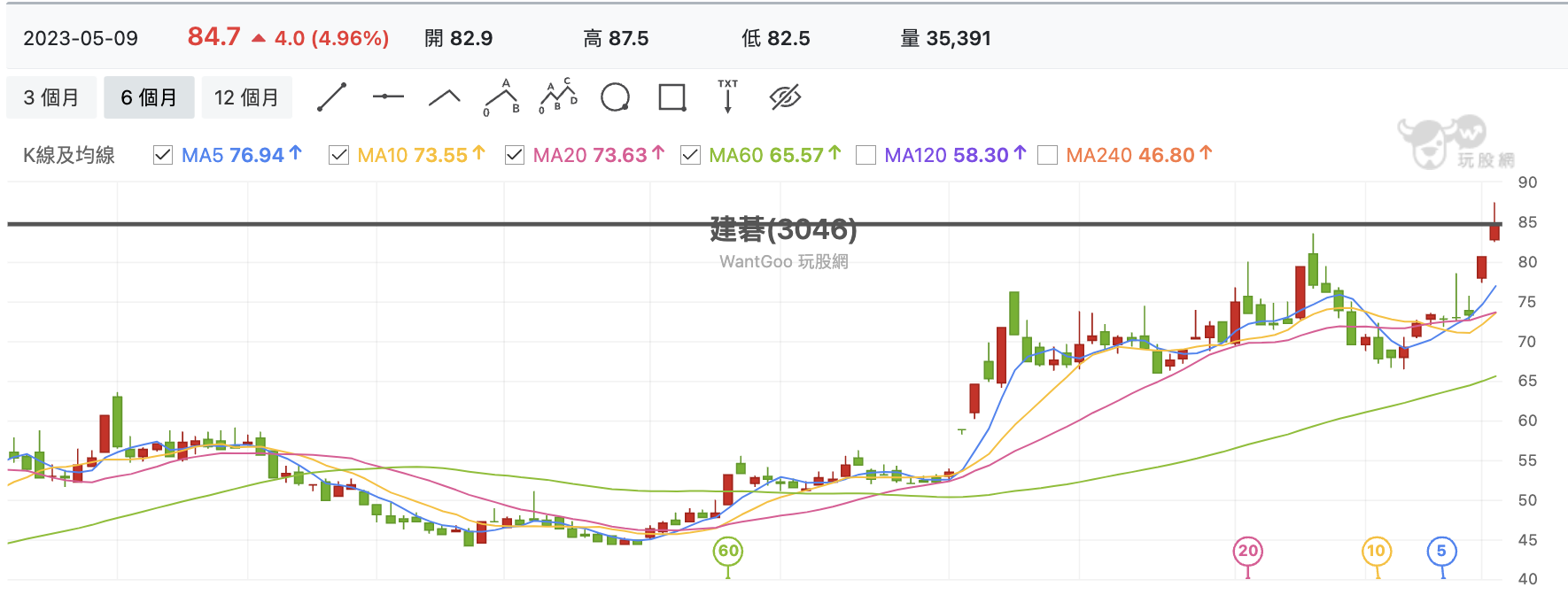
Task: Select the 6 個月 range tab
Action: point(149,97)
